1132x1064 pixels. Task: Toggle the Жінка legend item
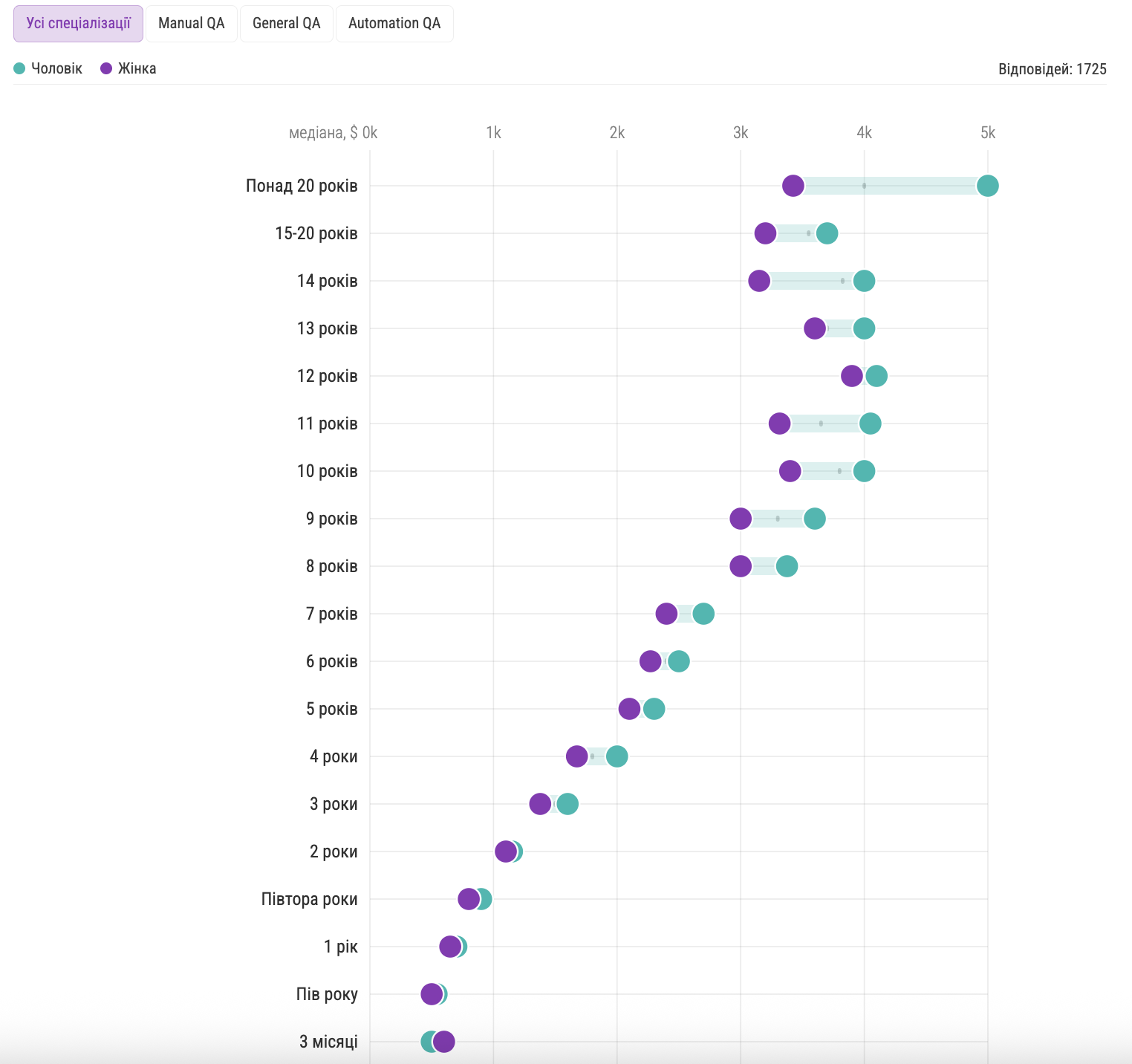tap(129, 68)
